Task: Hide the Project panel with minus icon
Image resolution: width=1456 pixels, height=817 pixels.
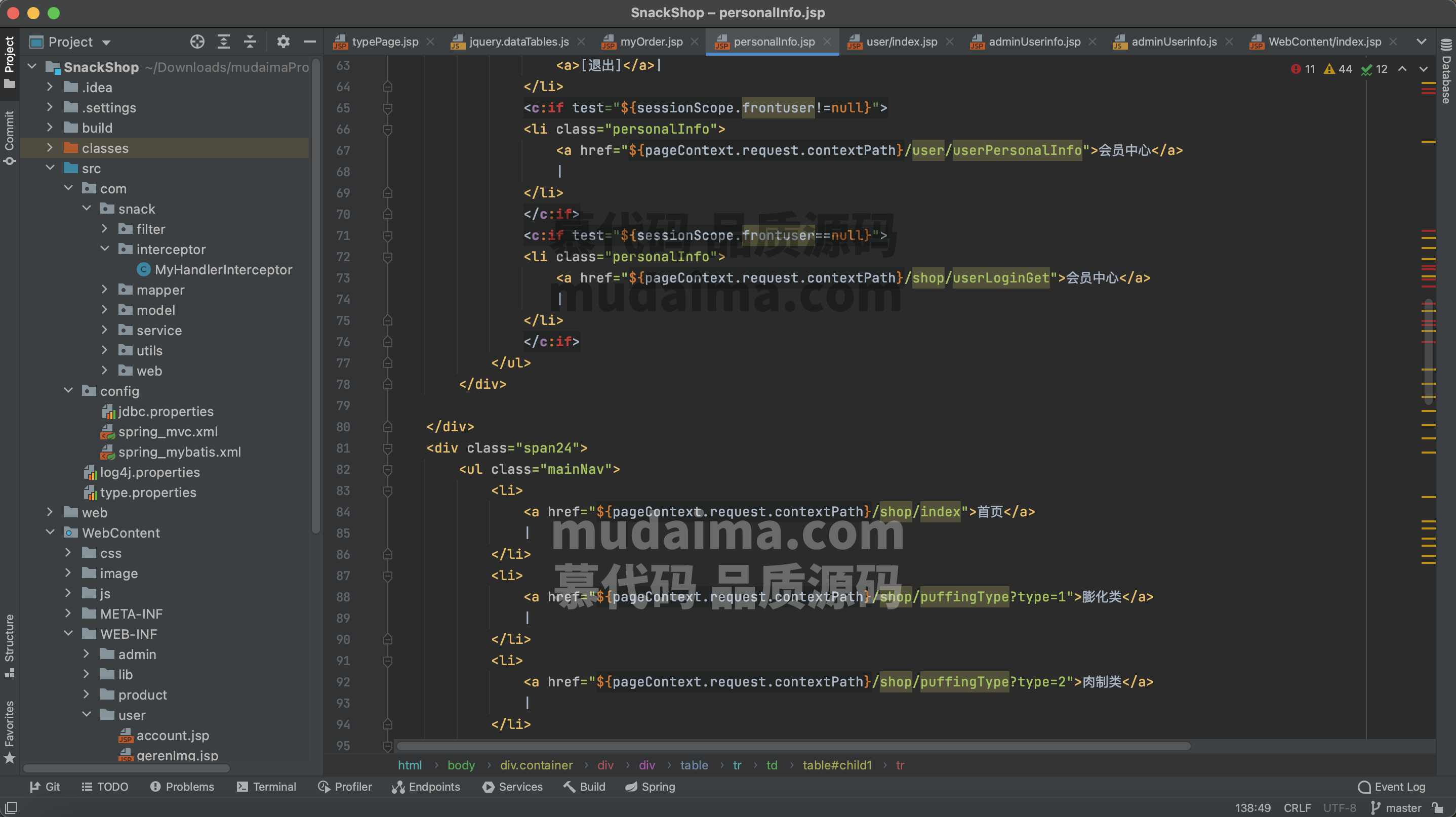Action: (x=310, y=42)
